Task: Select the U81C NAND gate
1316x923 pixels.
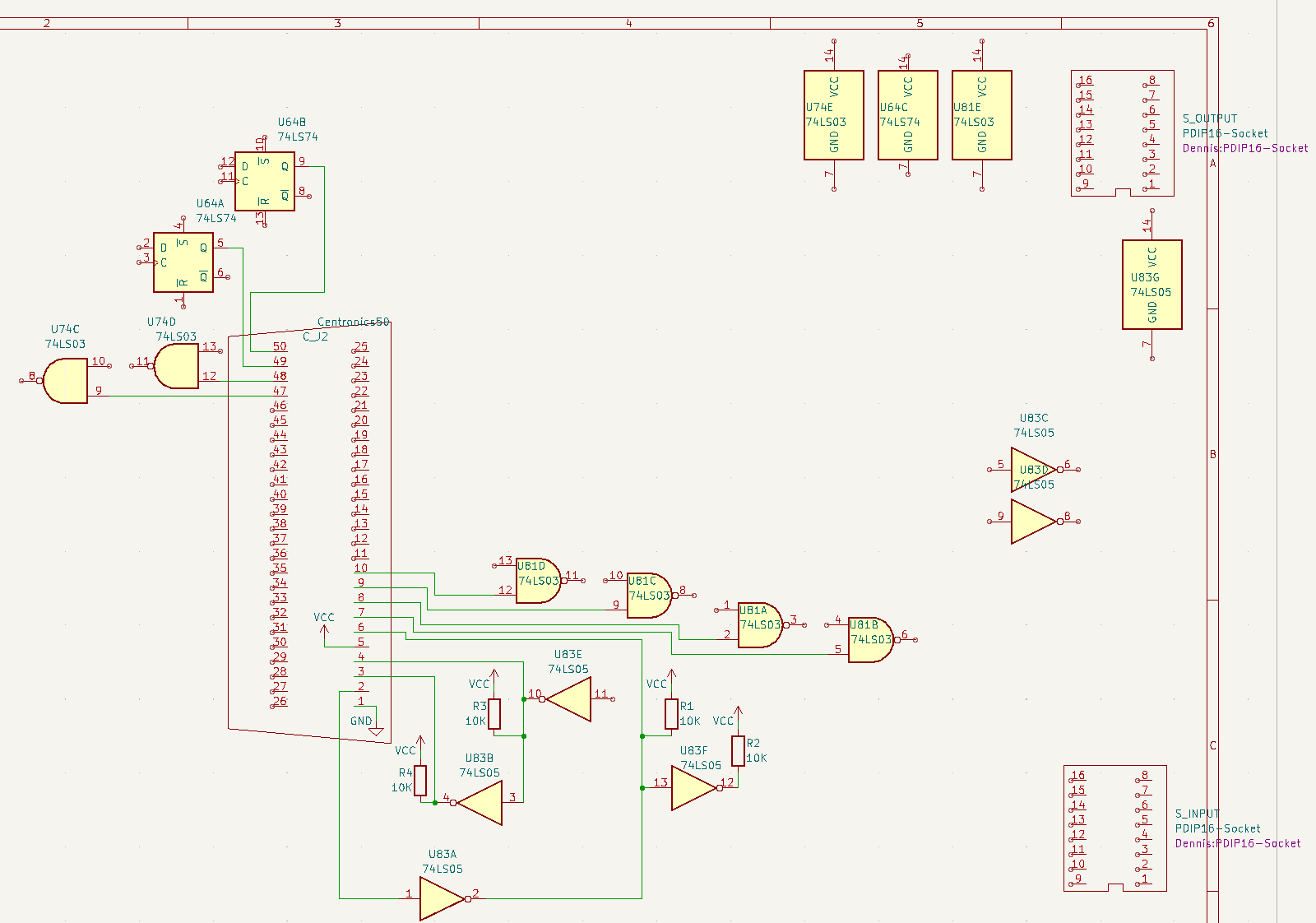Action: 650,596
